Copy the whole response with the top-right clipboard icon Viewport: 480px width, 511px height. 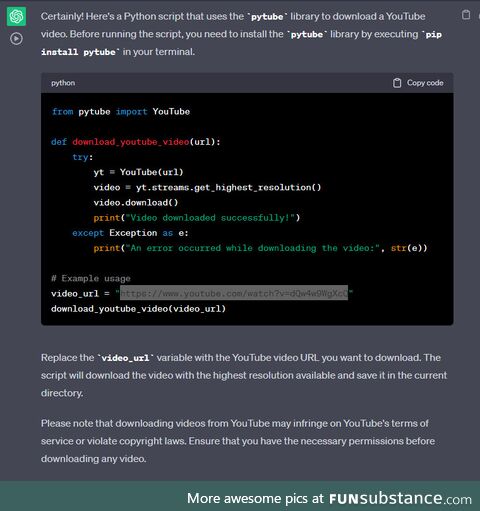466,15
